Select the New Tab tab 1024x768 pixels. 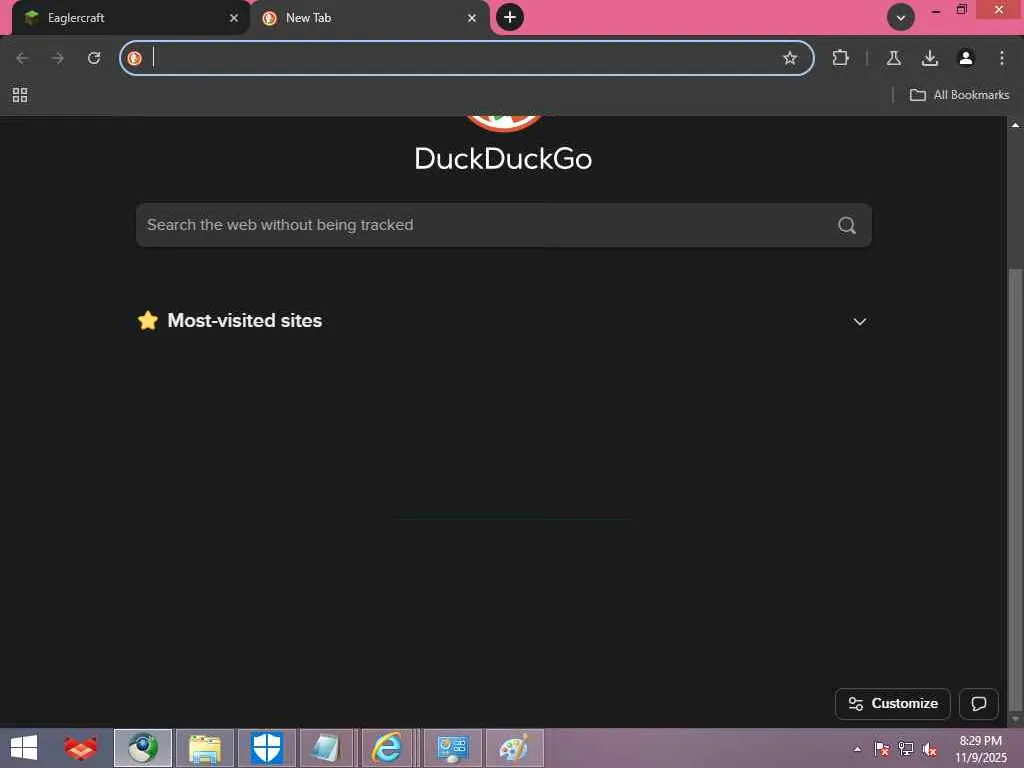[370, 18]
